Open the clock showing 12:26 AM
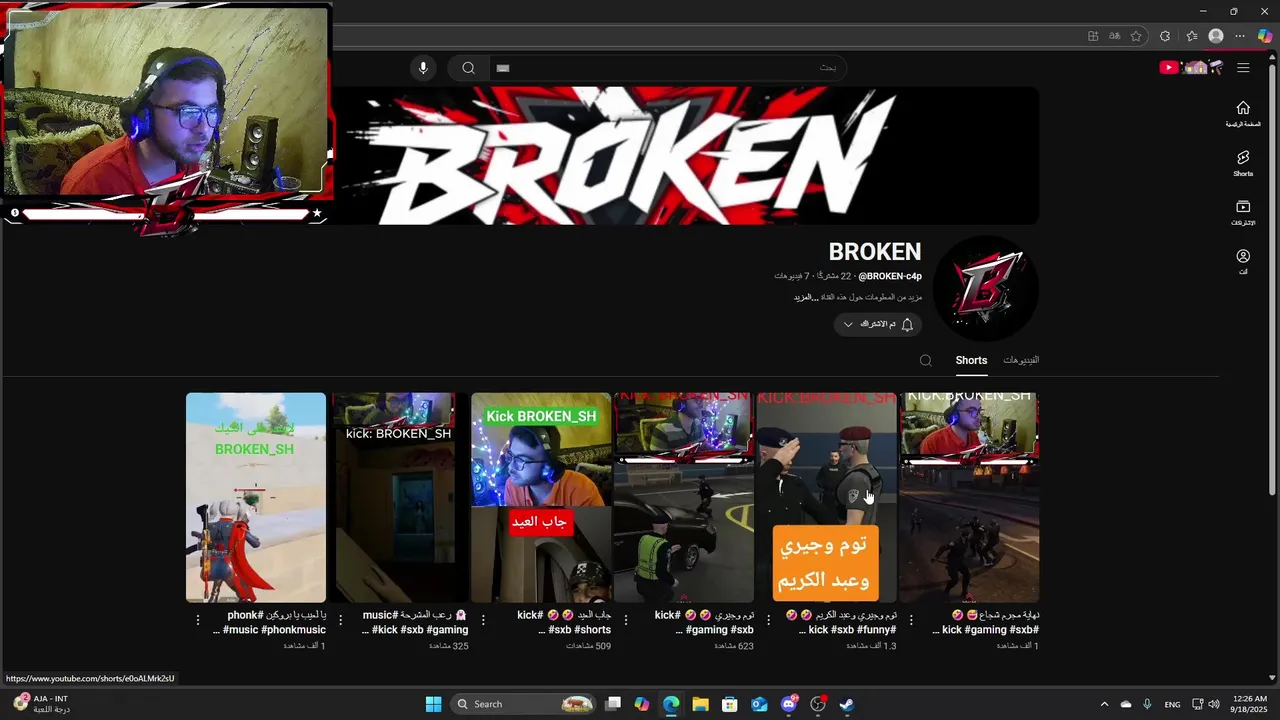Image resolution: width=1280 pixels, height=720 pixels. coord(1251,704)
